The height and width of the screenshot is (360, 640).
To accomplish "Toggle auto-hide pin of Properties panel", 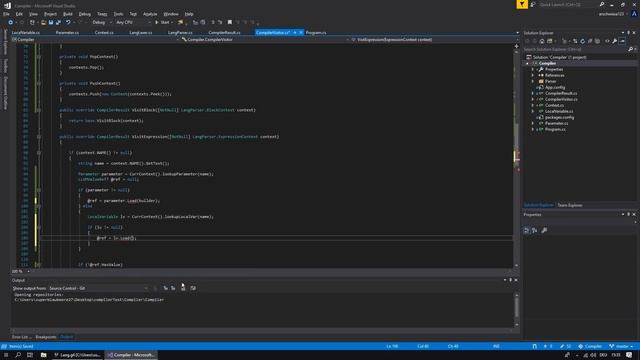I will pyautogui.click(x=629, y=214).
